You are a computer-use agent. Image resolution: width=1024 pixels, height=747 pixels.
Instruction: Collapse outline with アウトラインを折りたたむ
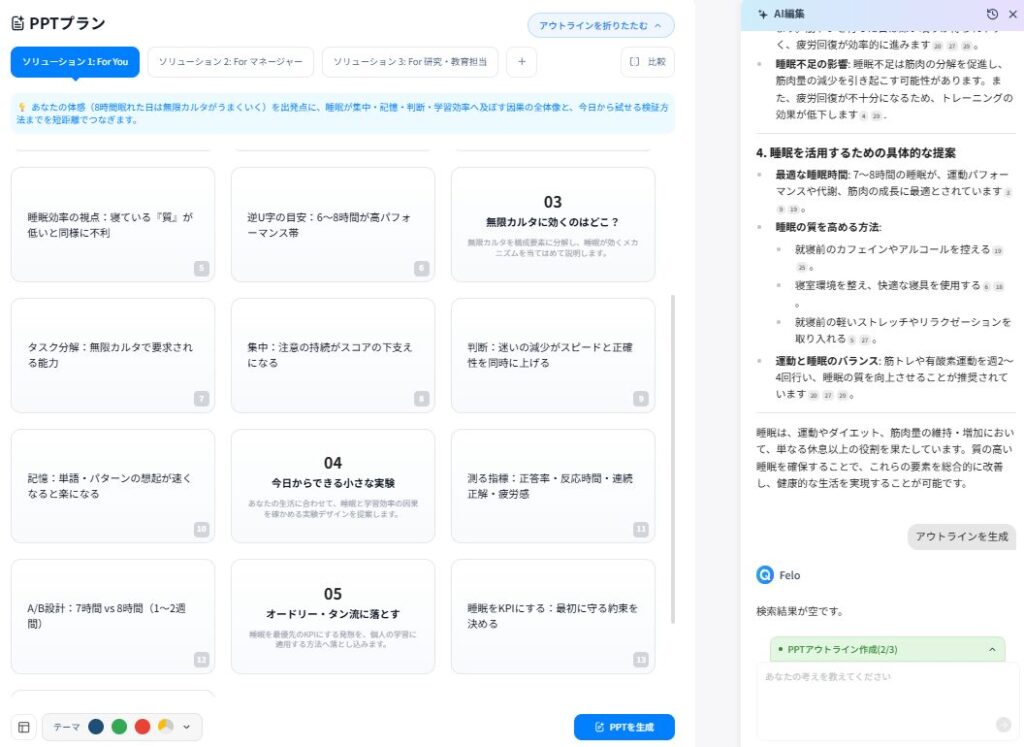click(x=601, y=25)
